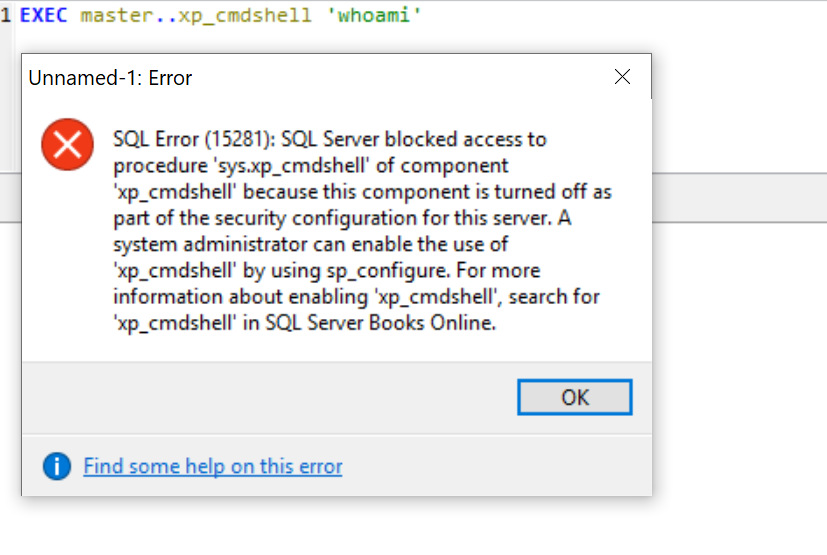Click the blank results area below the dialog
This screenshot has width=827, height=555.
(400, 525)
